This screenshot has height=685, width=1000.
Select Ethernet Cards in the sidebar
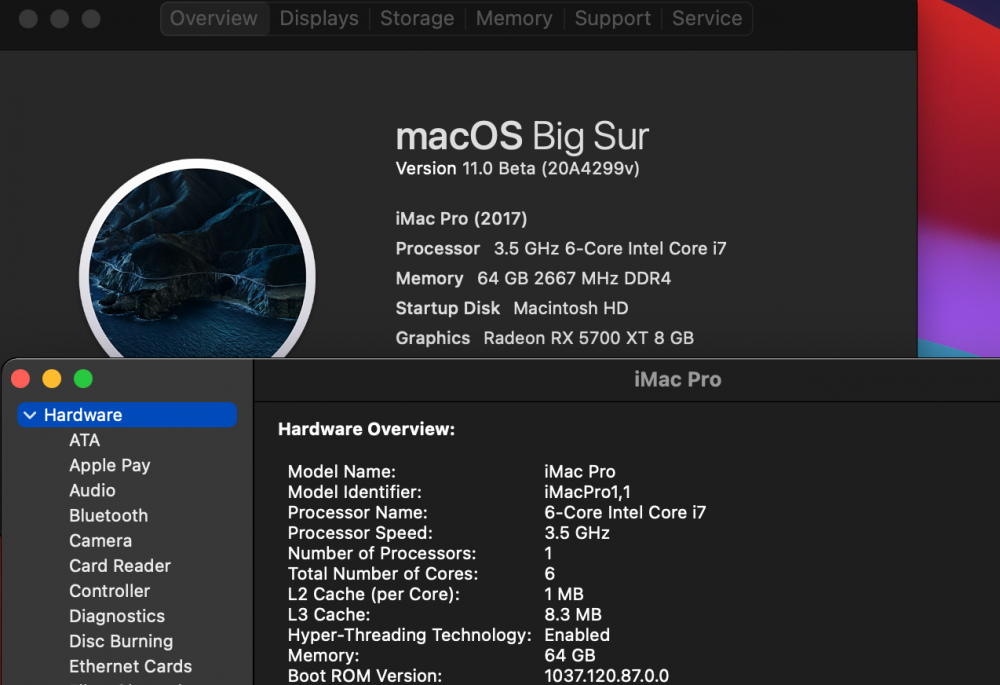[131, 667]
